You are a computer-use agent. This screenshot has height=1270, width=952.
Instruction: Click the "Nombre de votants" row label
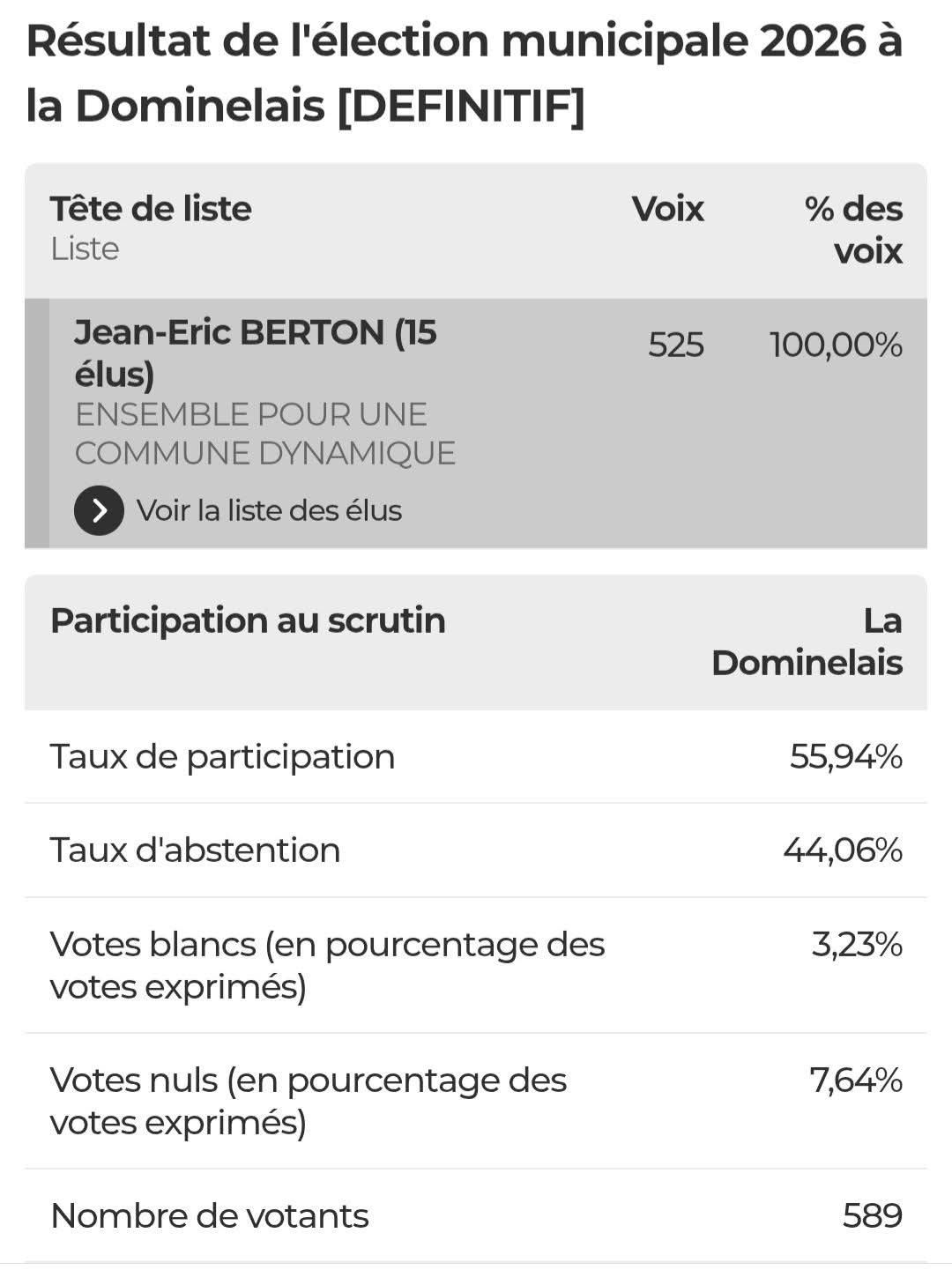coord(210,1216)
